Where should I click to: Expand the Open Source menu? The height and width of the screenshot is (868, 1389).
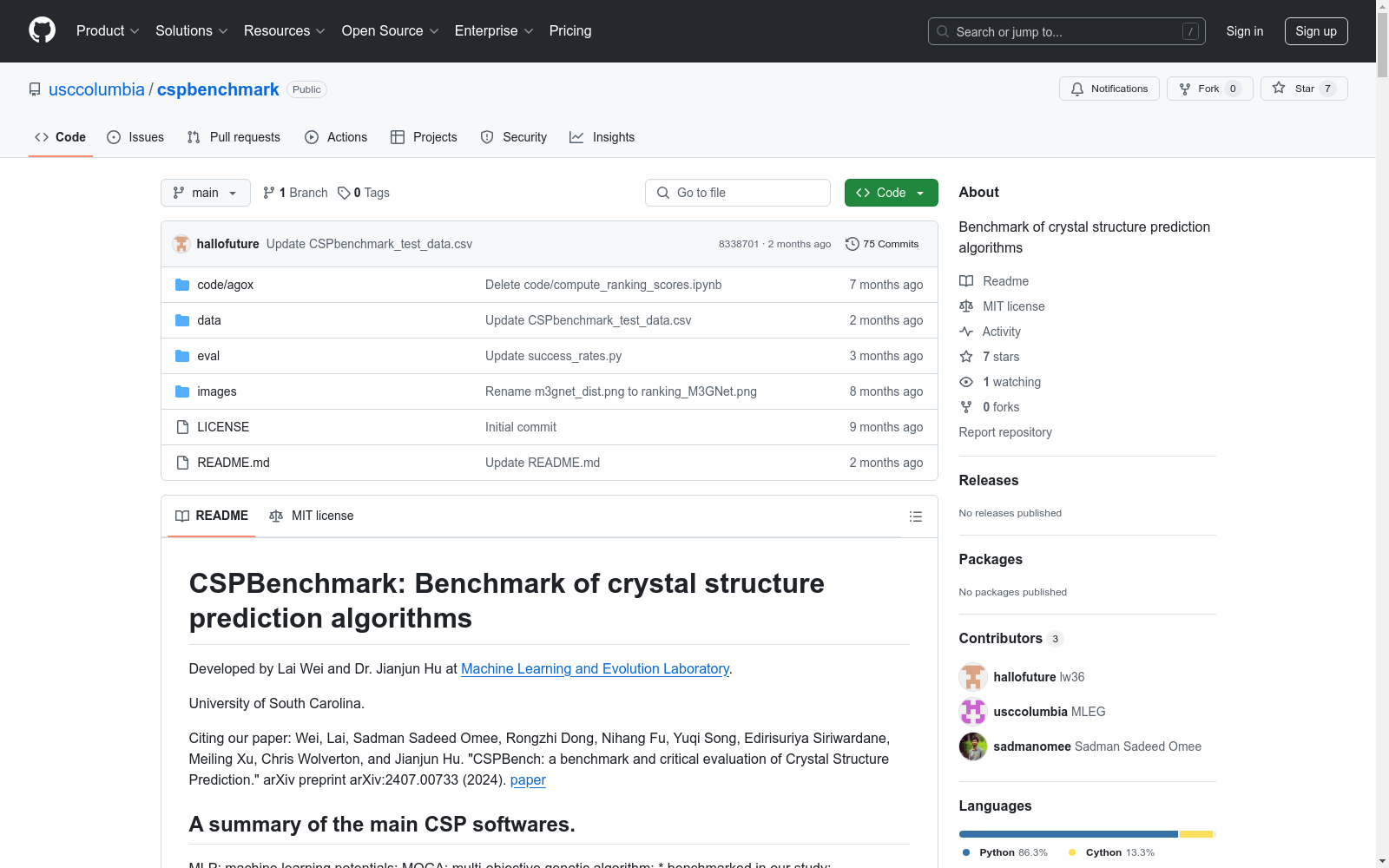pos(391,31)
